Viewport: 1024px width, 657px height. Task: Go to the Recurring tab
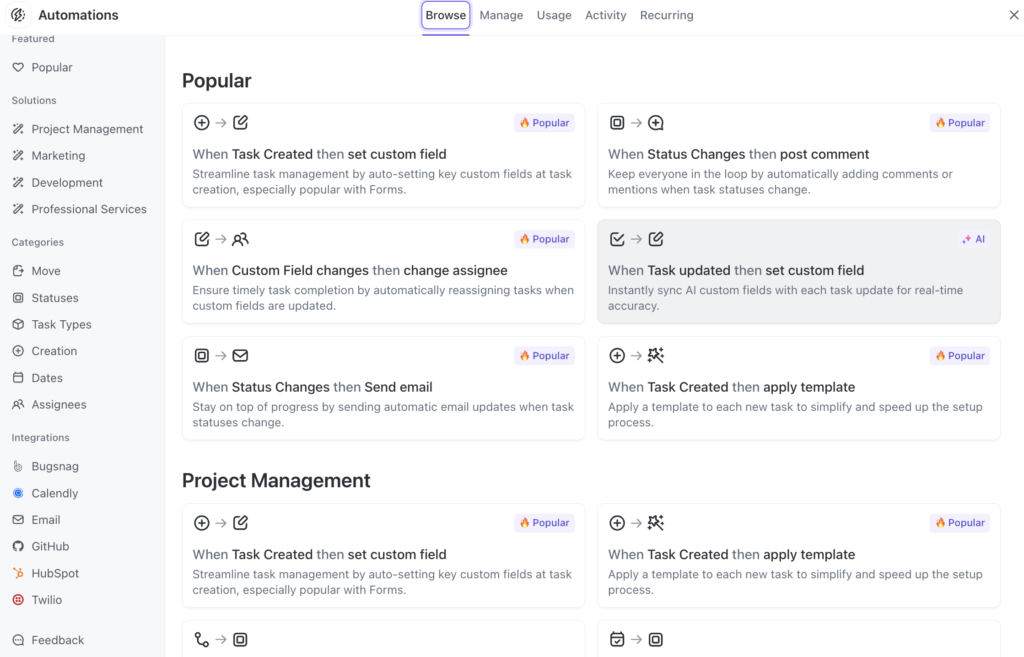(666, 15)
